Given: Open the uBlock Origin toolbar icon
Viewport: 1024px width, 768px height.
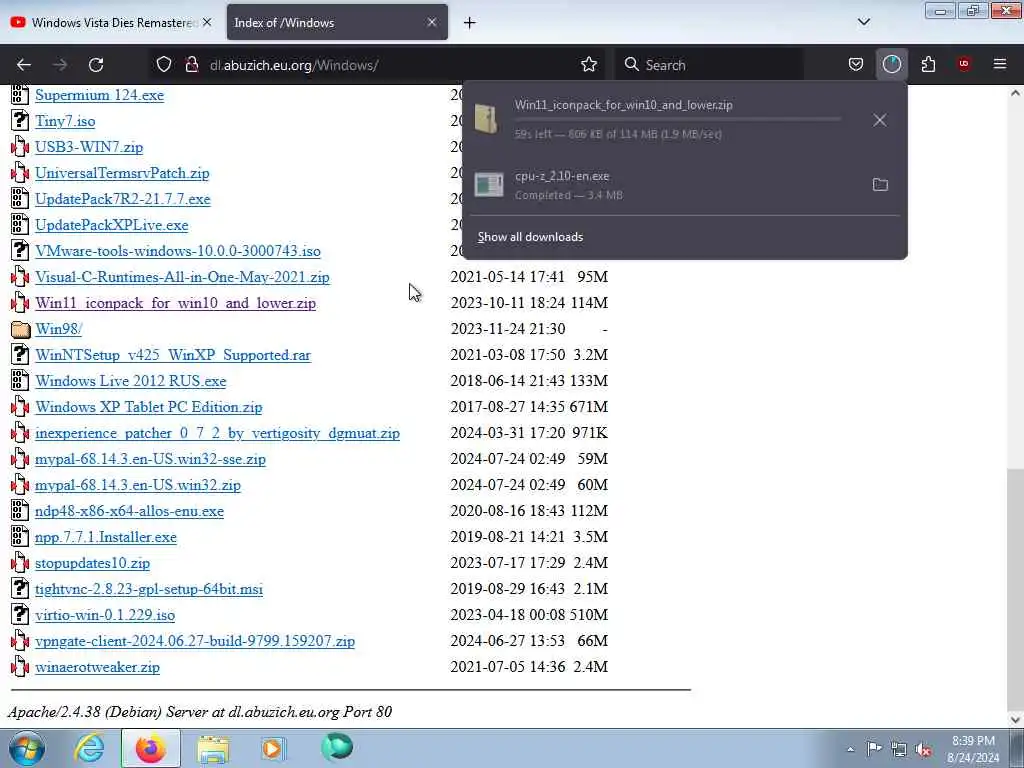Looking at the screenshot, I should tap(964, 65).
